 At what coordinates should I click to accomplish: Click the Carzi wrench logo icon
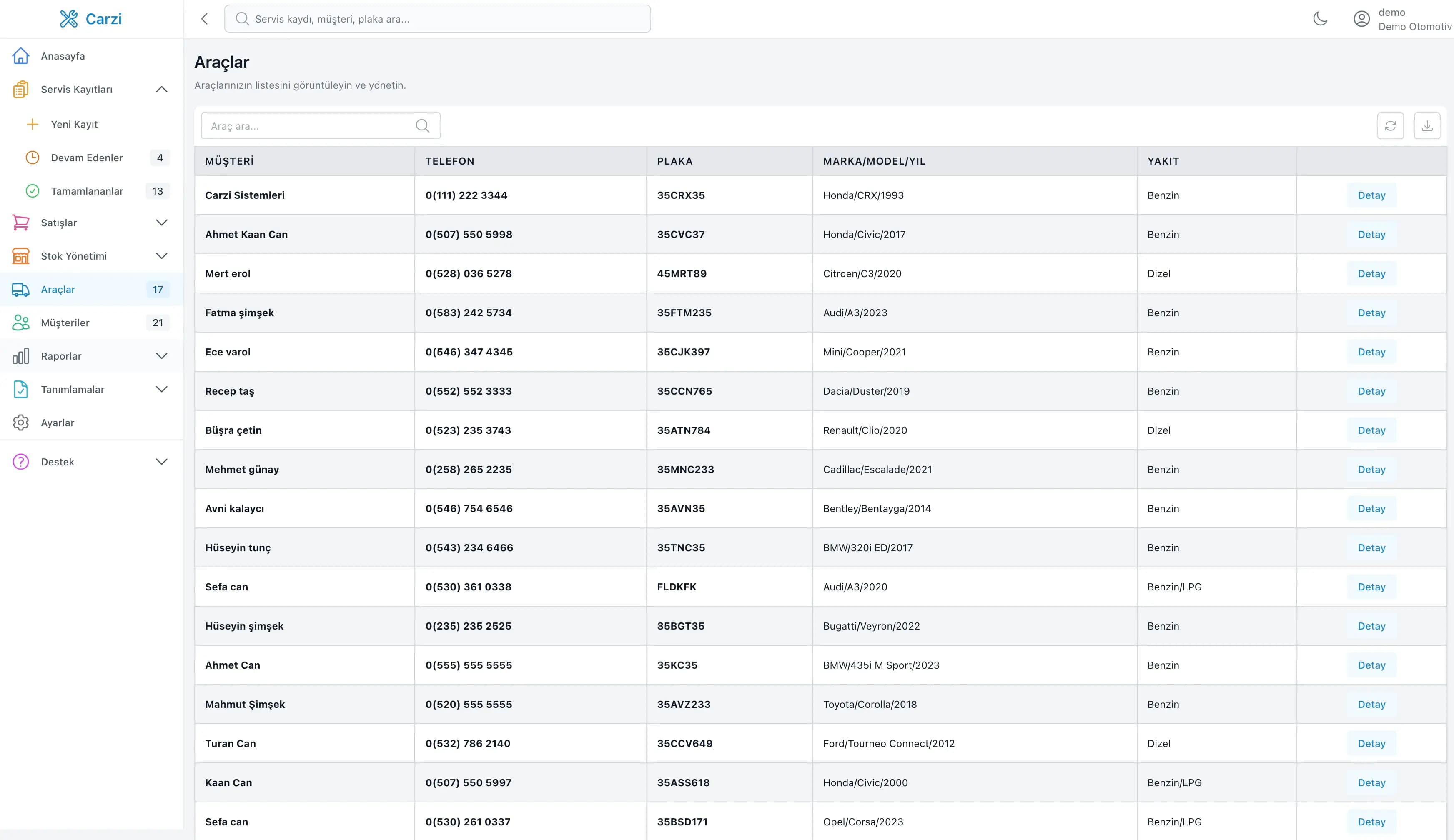pyautogui.click(x=69, y=19)
